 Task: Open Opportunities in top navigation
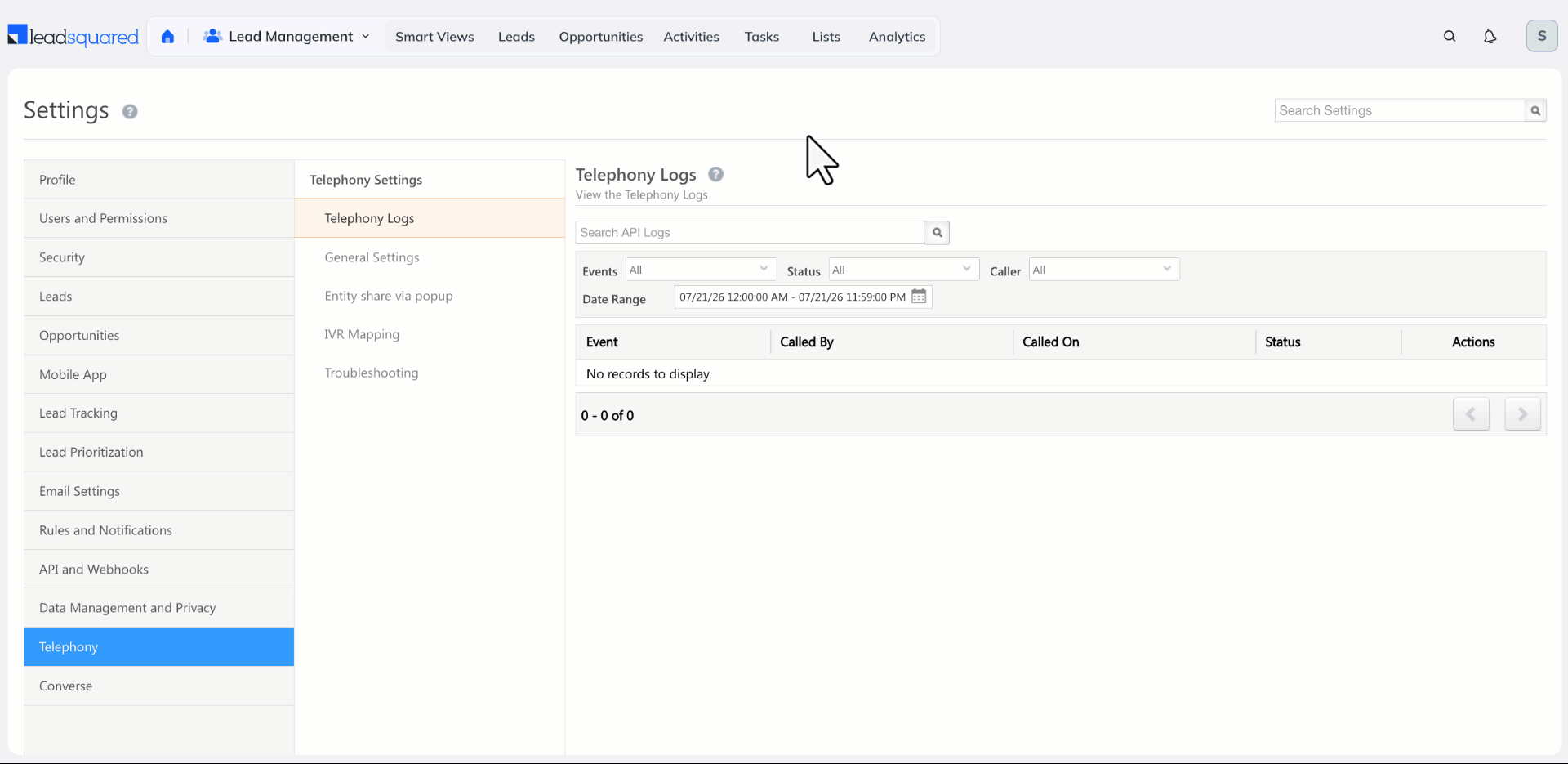click(601, 37)
